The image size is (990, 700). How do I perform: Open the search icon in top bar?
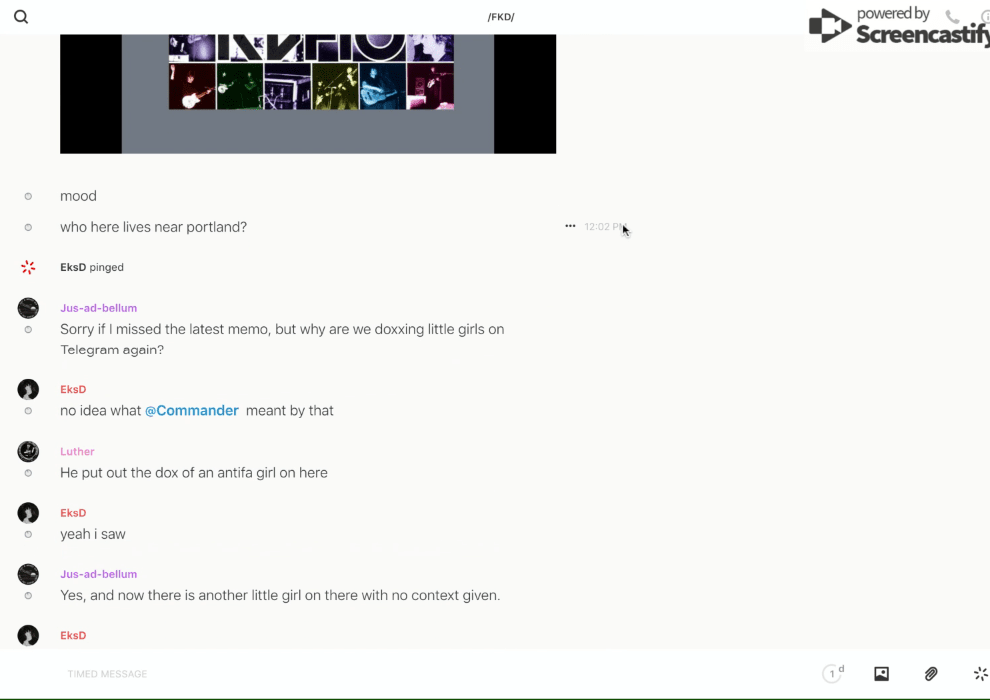click(x=21, y=17)
